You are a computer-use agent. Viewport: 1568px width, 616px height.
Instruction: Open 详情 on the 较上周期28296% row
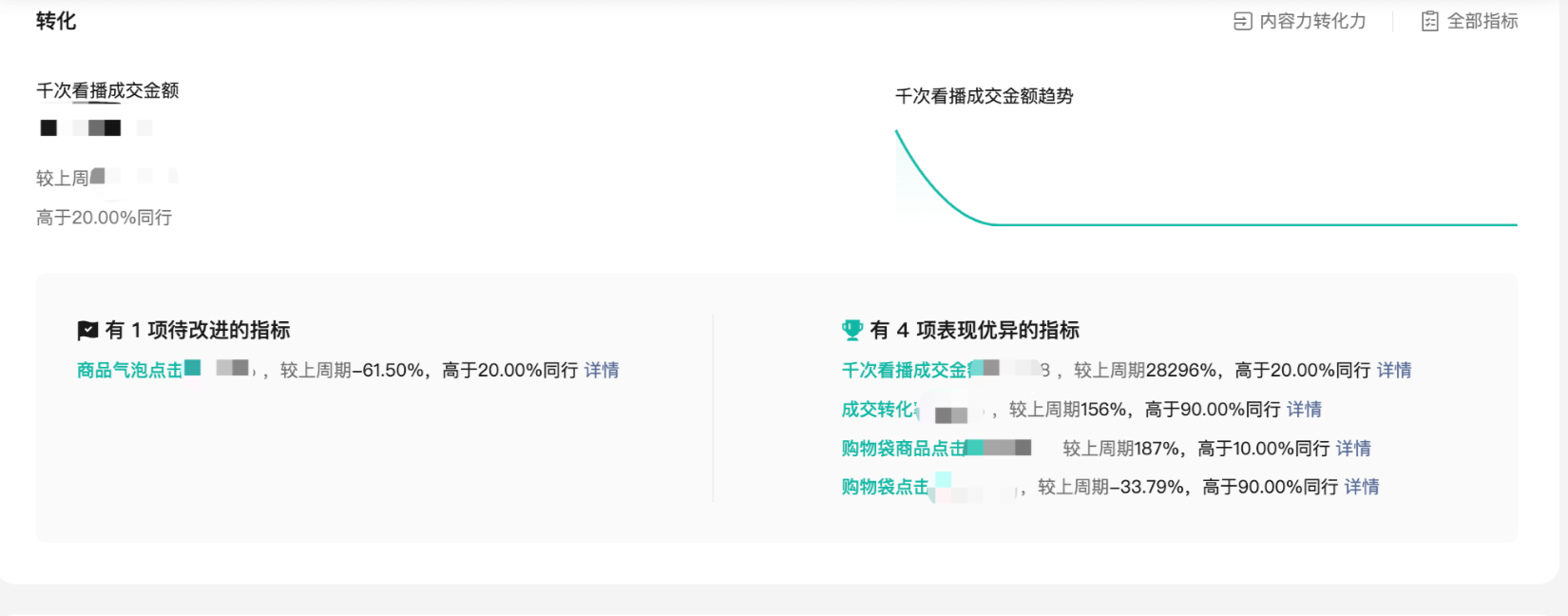(x=1394, y=371)
